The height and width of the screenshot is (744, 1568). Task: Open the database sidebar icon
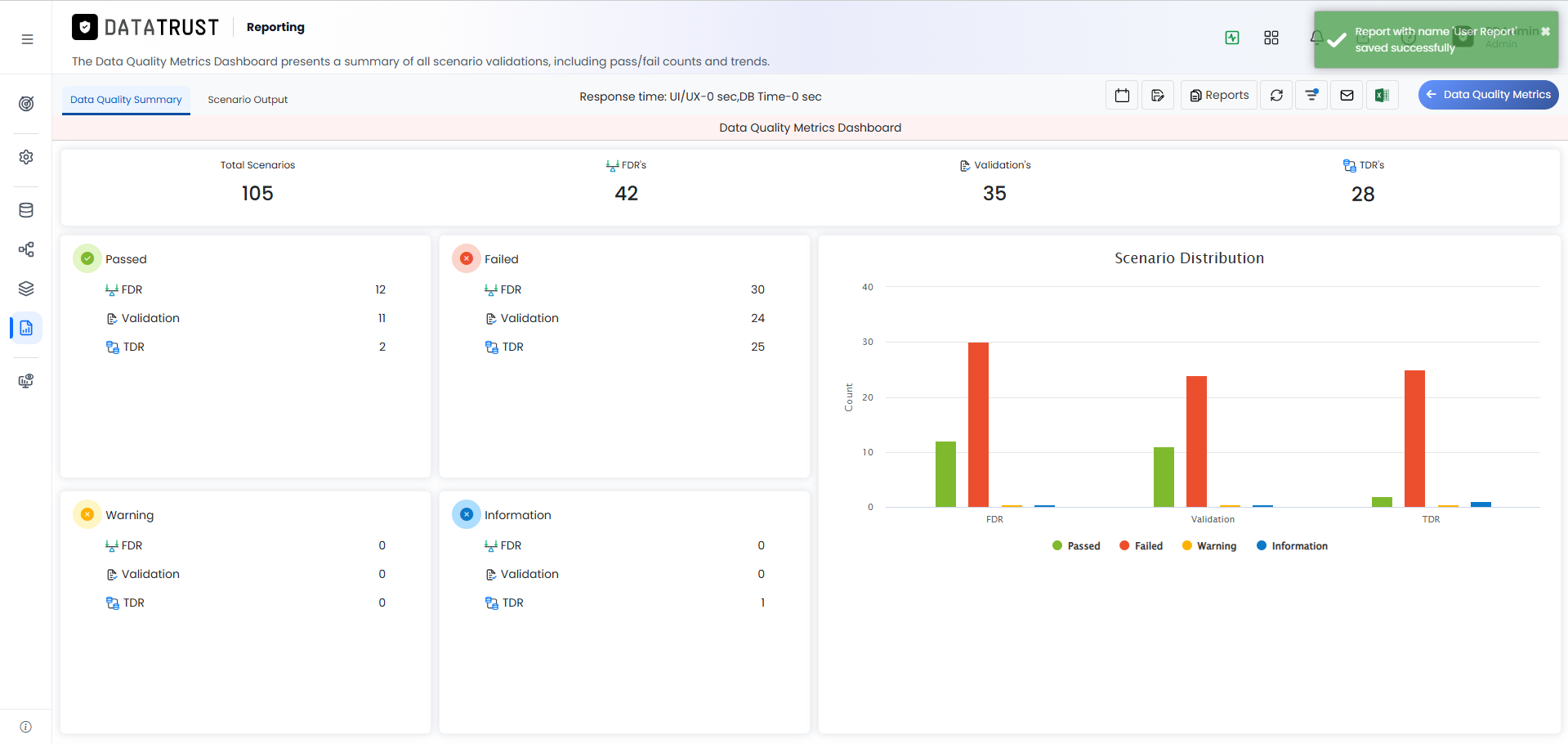[26, 210]
